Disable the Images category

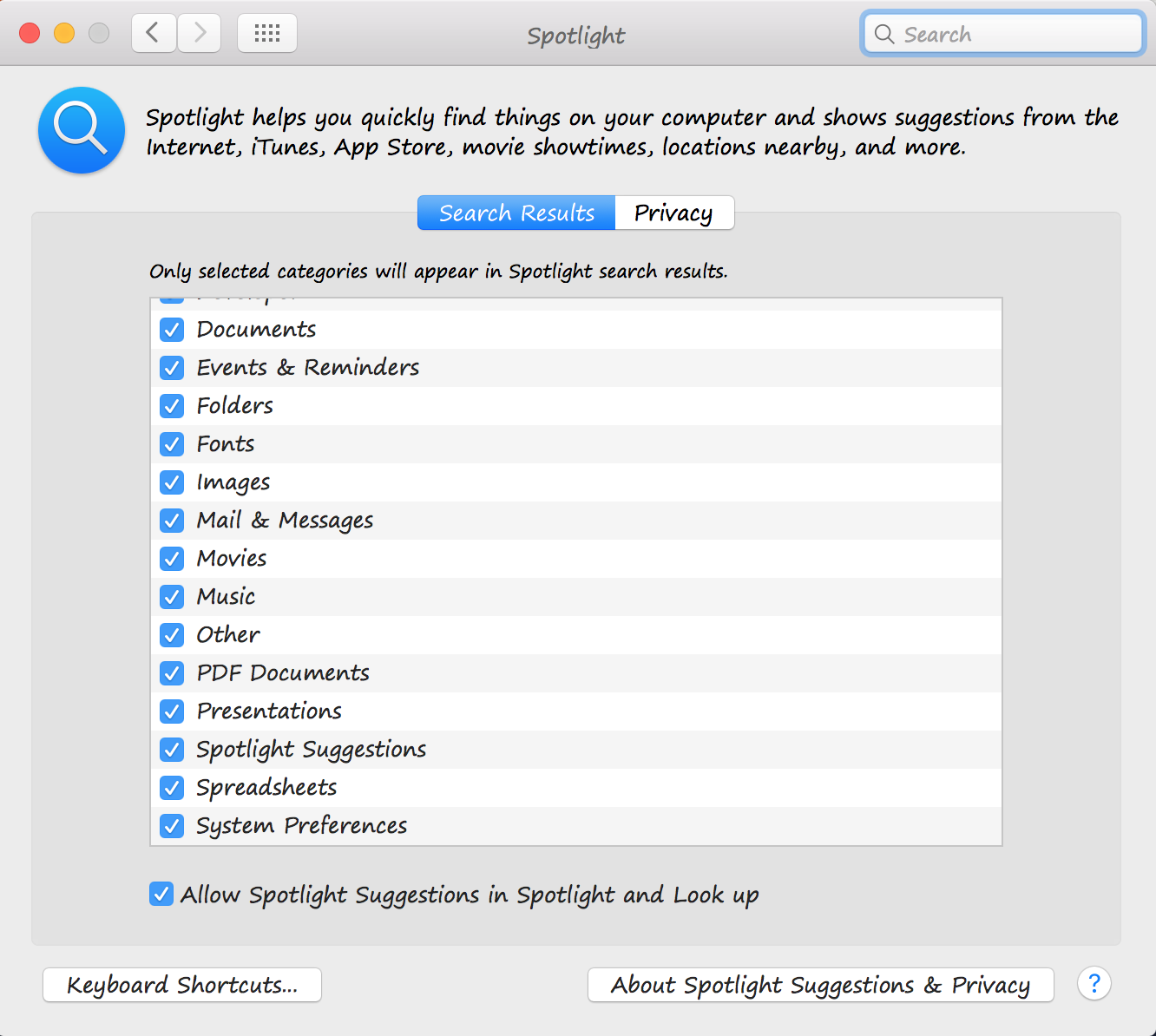pyautogui.click(x=172, y=482)
